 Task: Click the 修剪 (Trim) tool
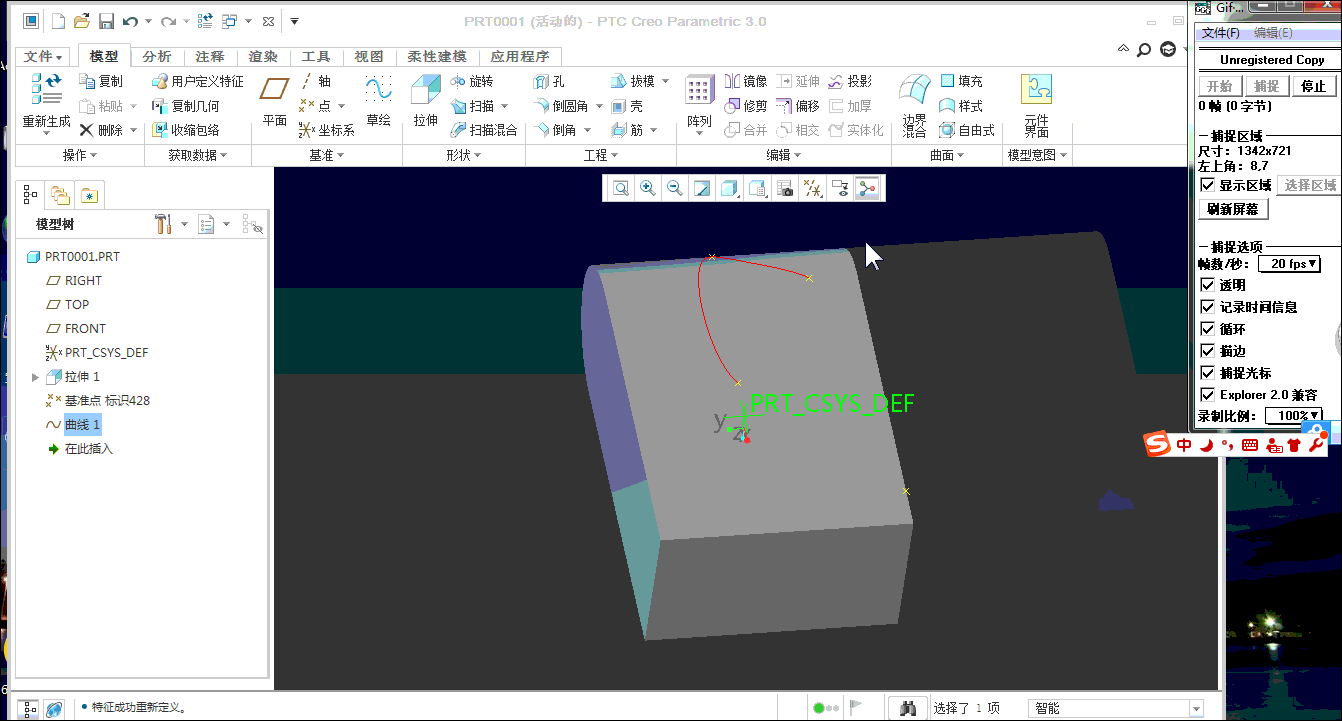746,105
